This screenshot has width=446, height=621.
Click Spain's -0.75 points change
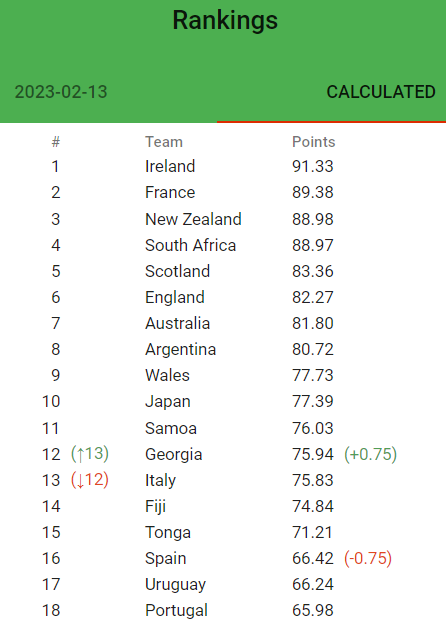point(368,558)
